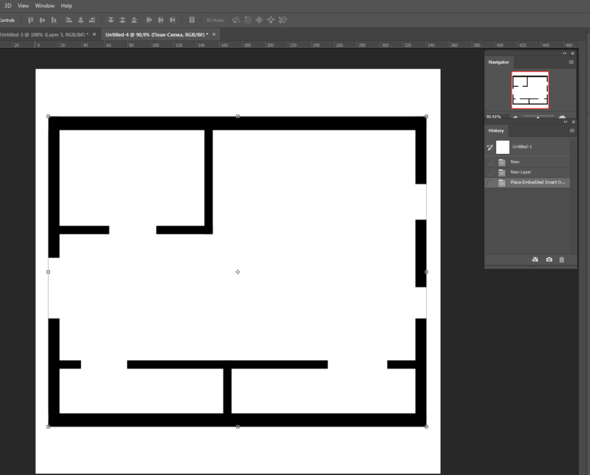Switch to the Untitled-3 document tab
The image size is (590, 475).
tap(44, 35)
